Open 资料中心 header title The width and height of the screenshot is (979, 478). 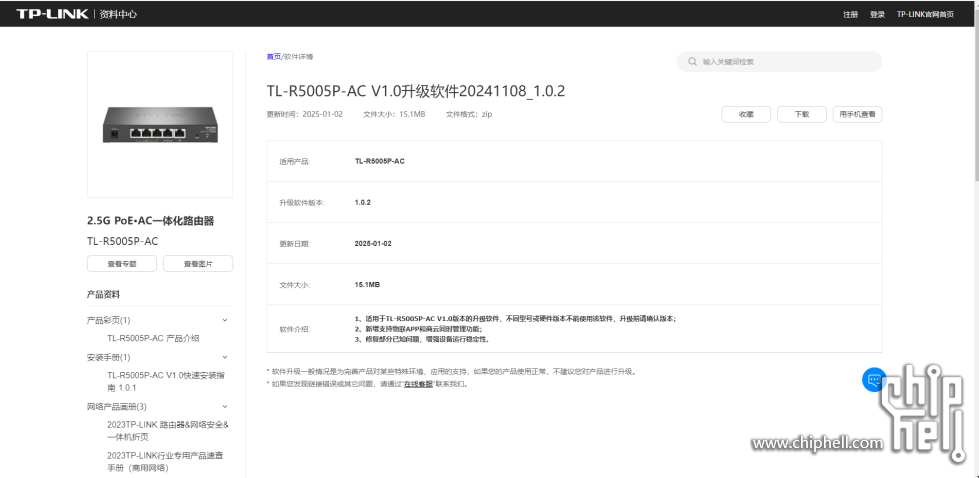[x=118, y=14]
